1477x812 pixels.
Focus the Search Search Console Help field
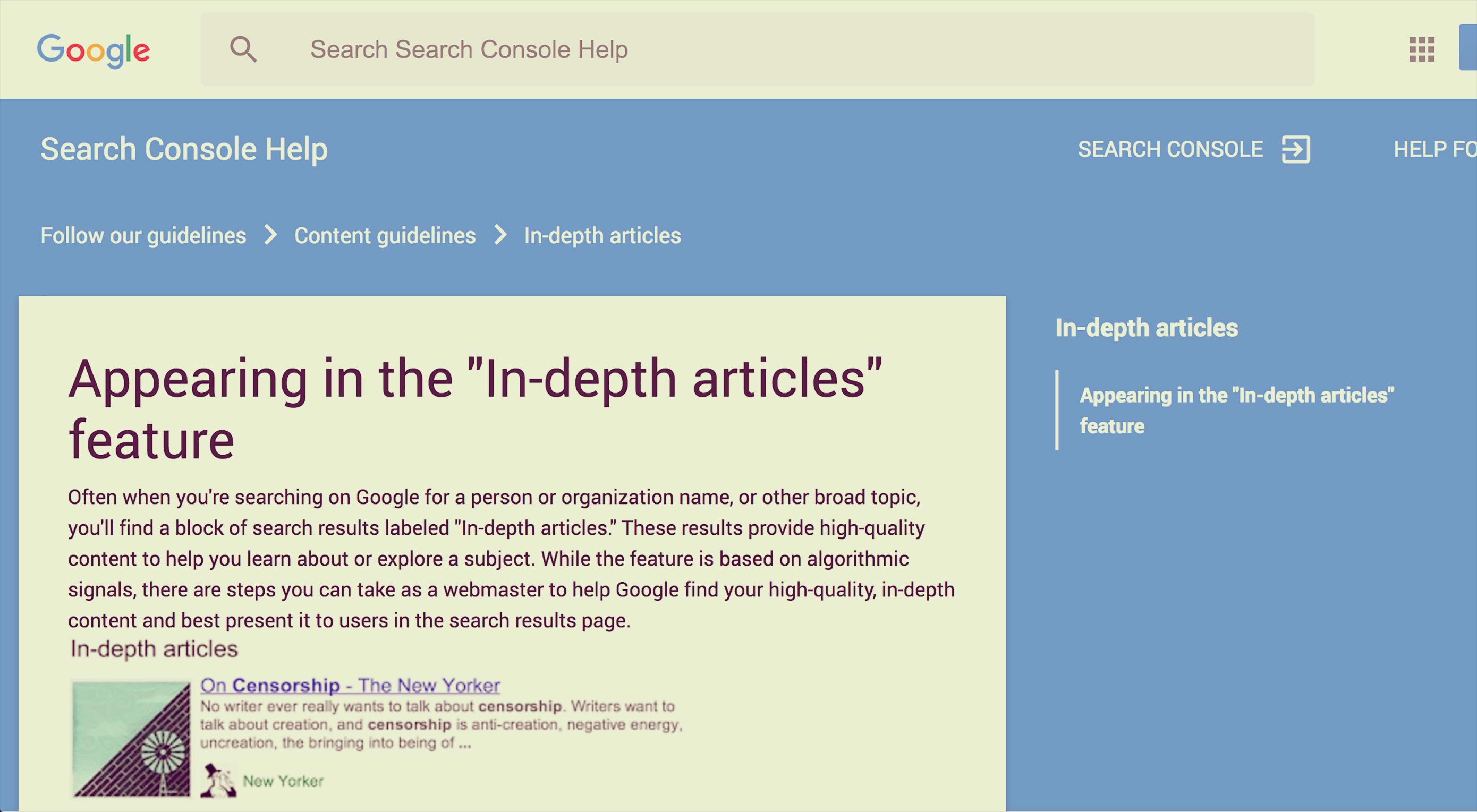point(757,49)
